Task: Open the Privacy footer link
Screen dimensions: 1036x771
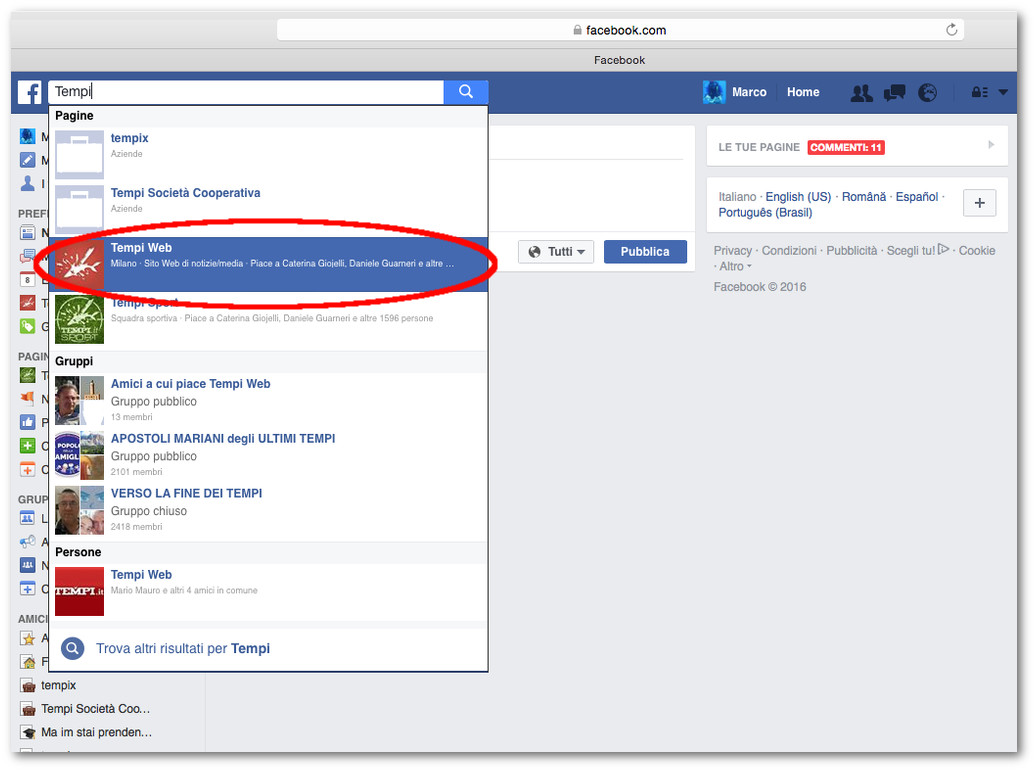Action: [x=733, y=250]
